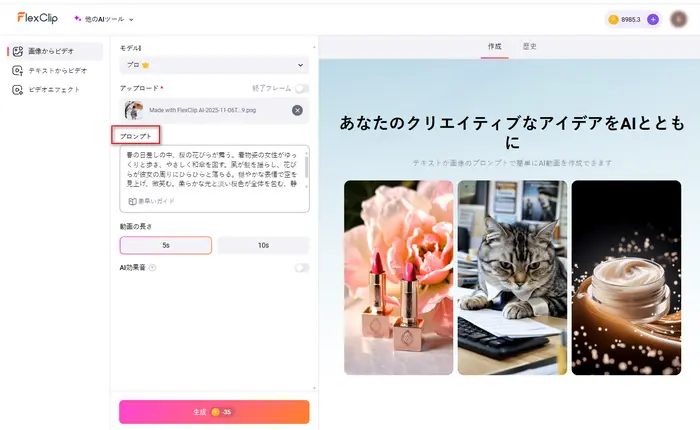Click the テキストからビデオ sidebar icon
The width and height of the screenshot is (700, 430).
coord(17,71)
